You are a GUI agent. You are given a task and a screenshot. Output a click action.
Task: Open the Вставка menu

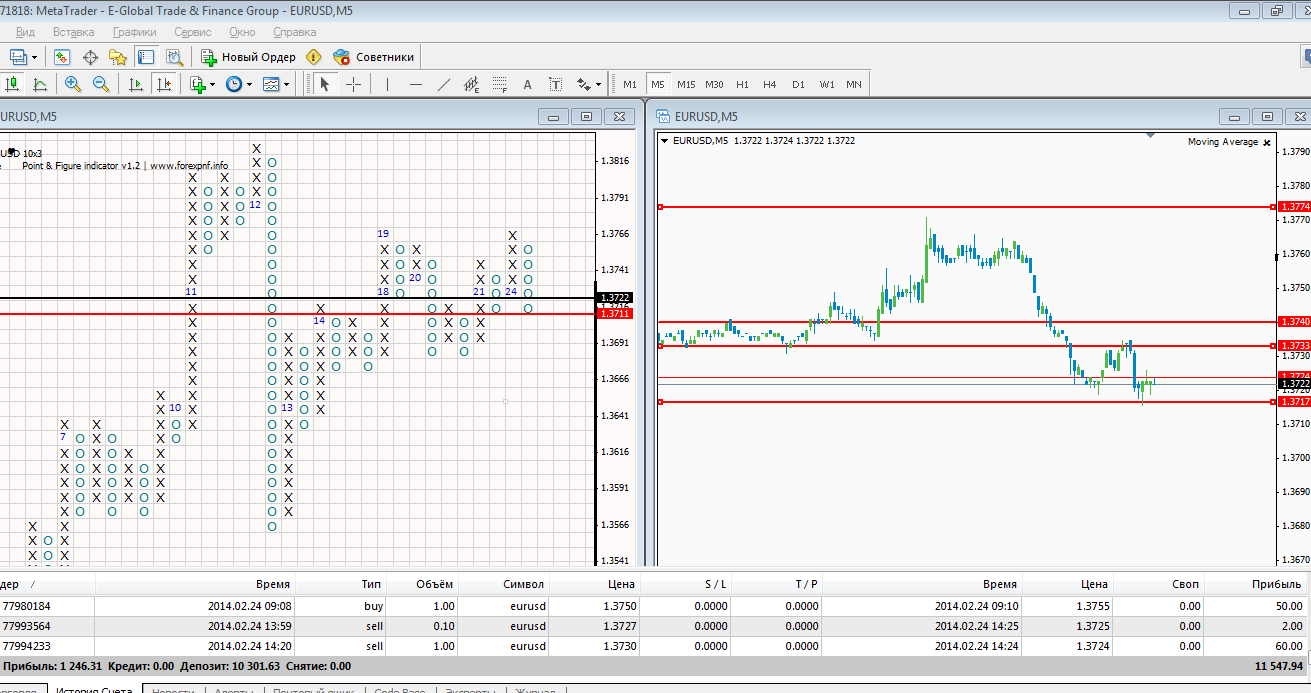pyautogui.click(x=74, y=32)
